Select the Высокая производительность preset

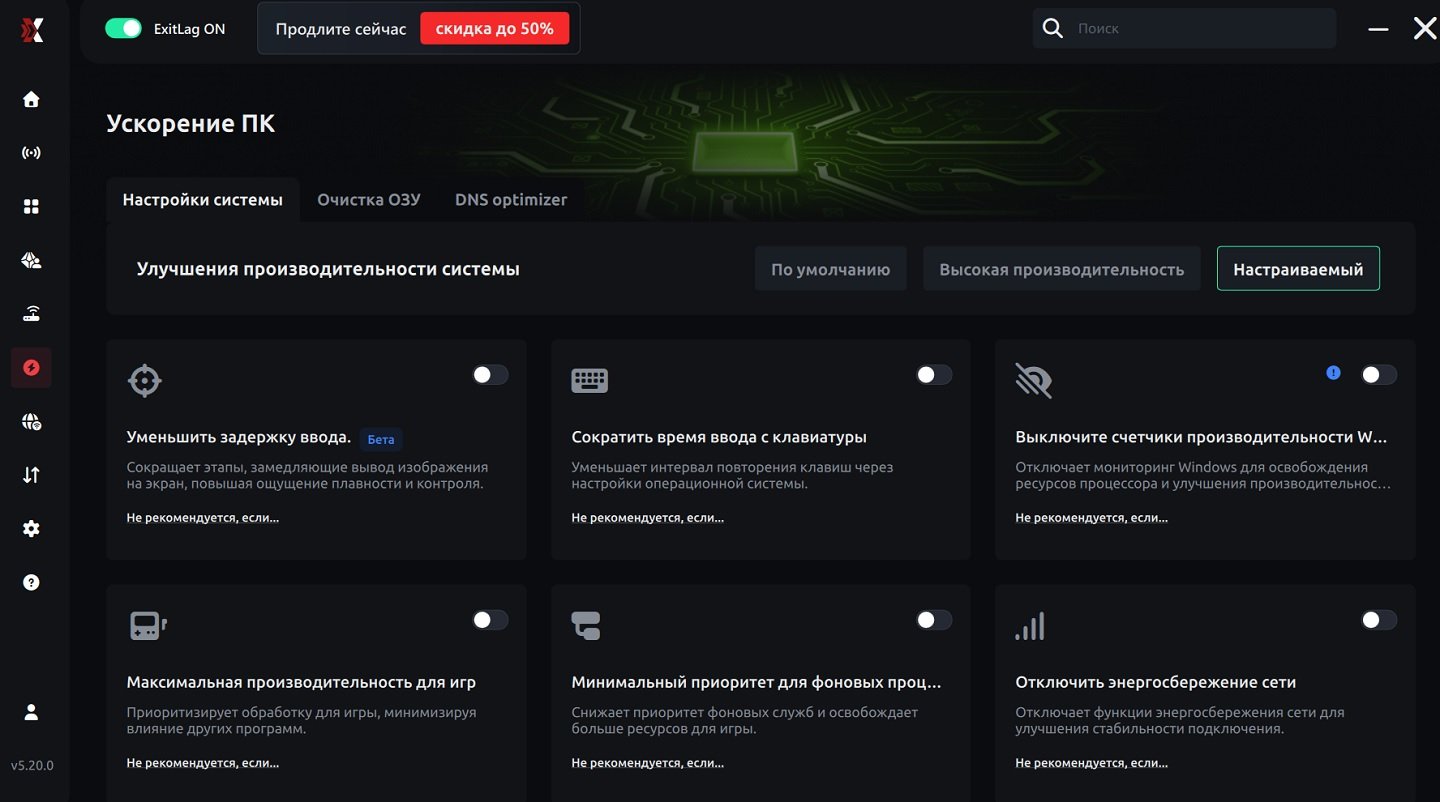tap(1061, 269)
